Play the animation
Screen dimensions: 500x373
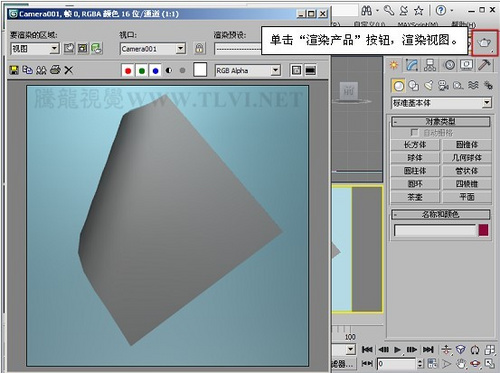coord(397,350)
